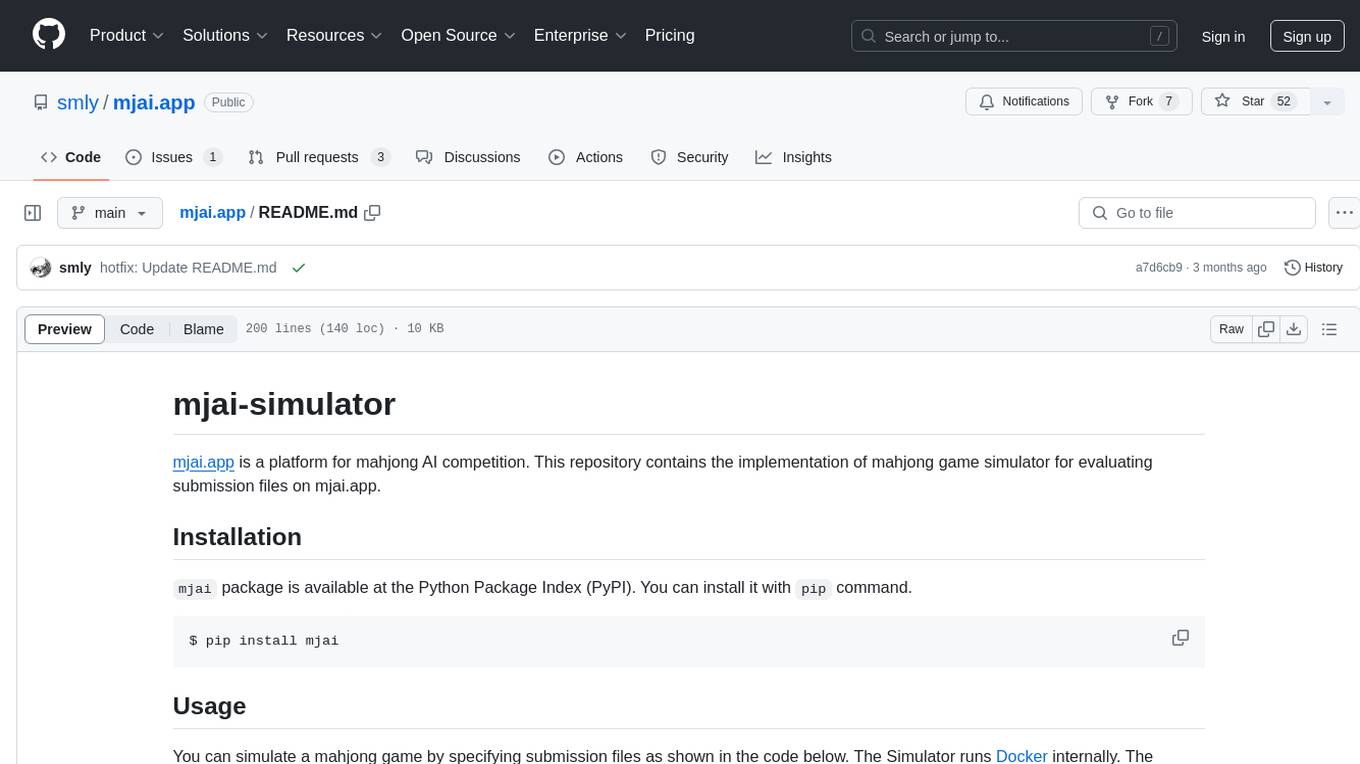Expand the Enterprise menu

pyautogui.click(x=580, y=35)
